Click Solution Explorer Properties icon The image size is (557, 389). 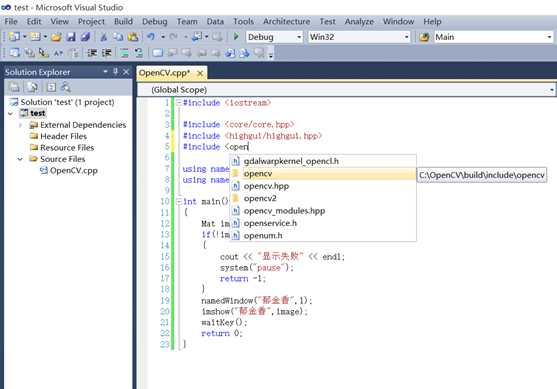tap(14, 87)
